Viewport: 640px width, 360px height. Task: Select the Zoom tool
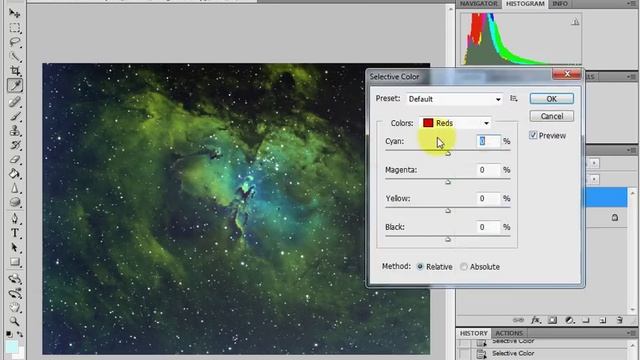pyautogui.click(x=15, y=321)
